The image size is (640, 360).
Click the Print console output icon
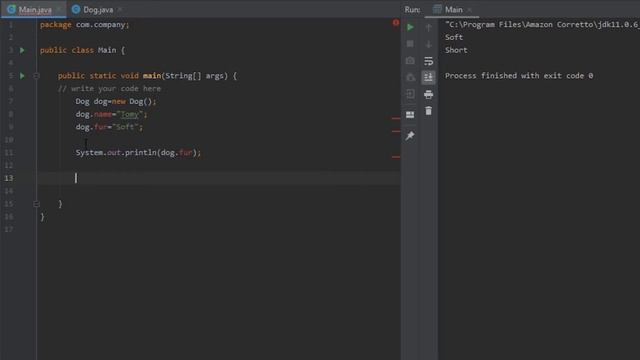(x=429, y=95)
